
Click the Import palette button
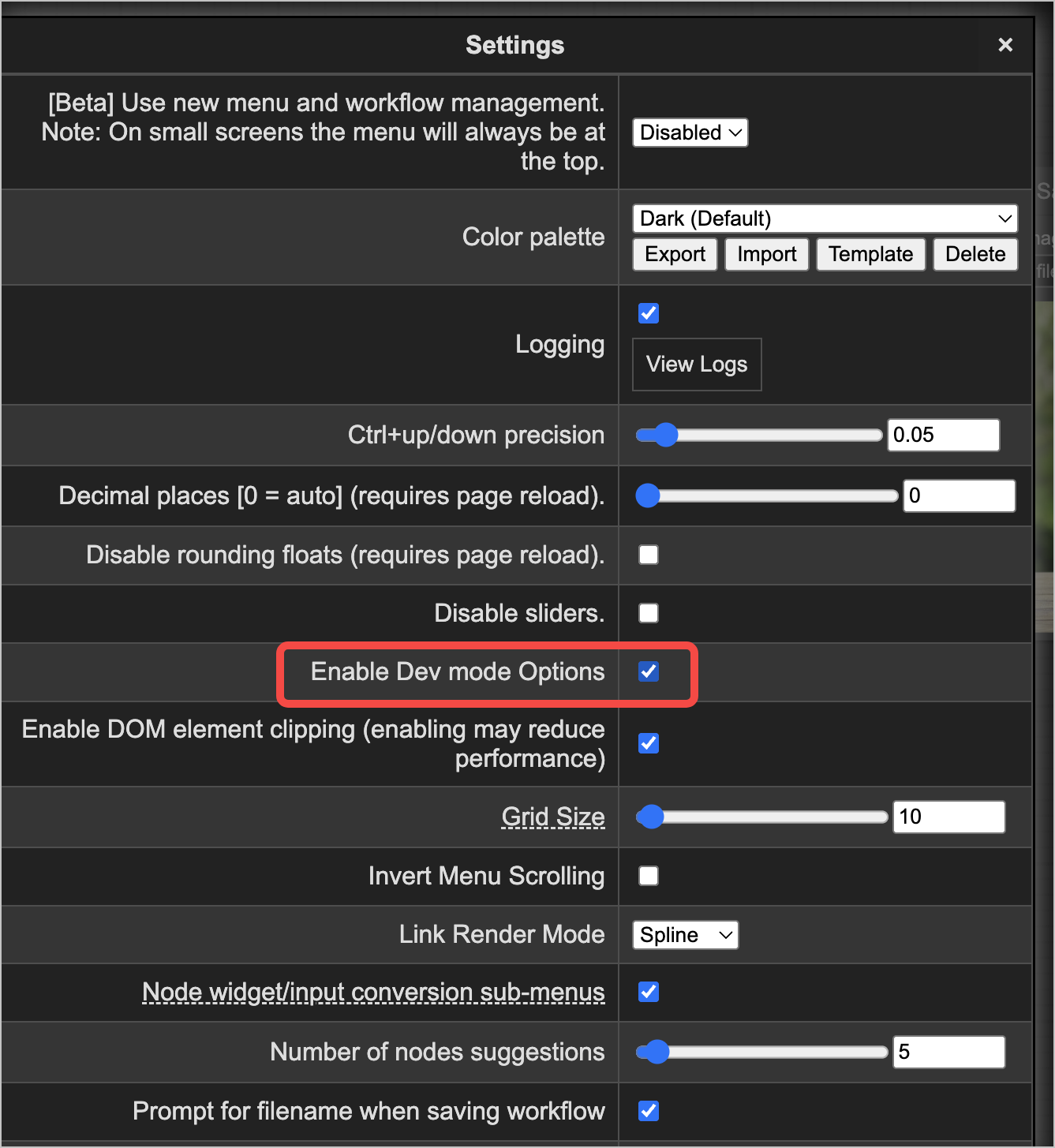767,254
